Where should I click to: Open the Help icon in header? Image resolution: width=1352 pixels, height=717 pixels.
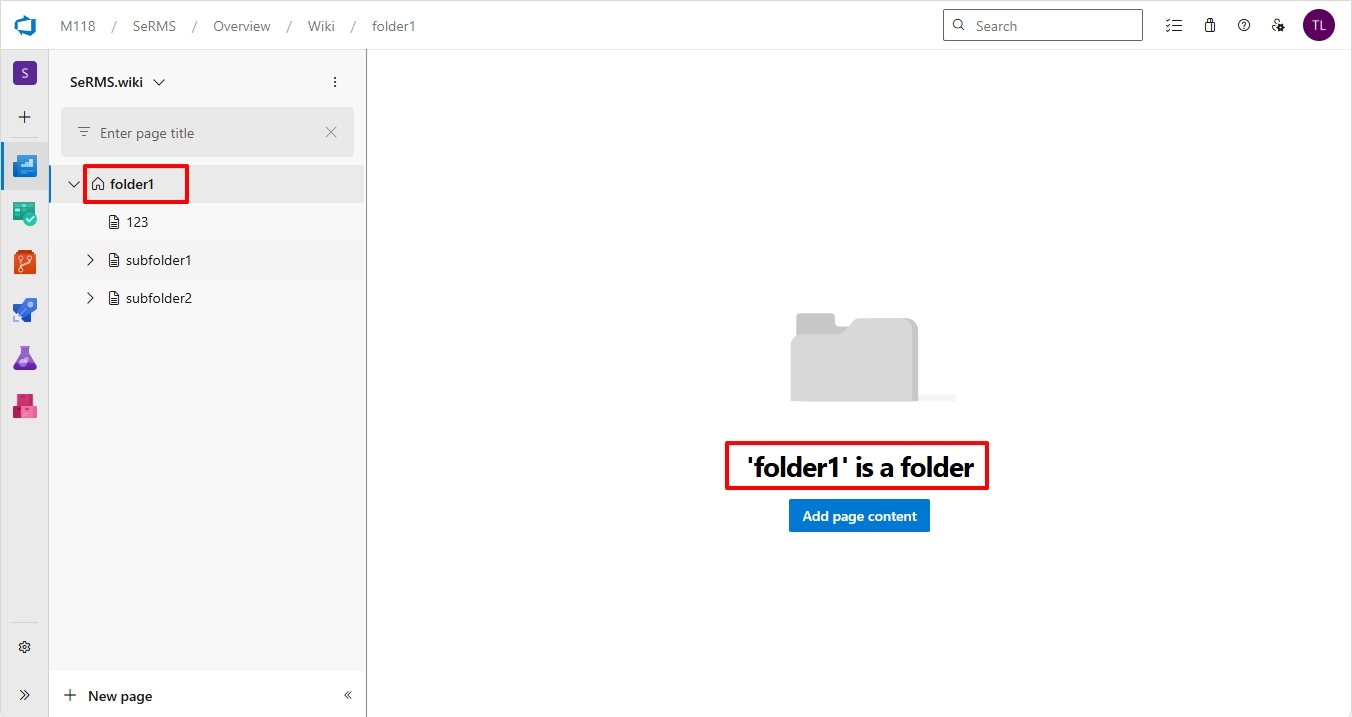[1244, 26]
